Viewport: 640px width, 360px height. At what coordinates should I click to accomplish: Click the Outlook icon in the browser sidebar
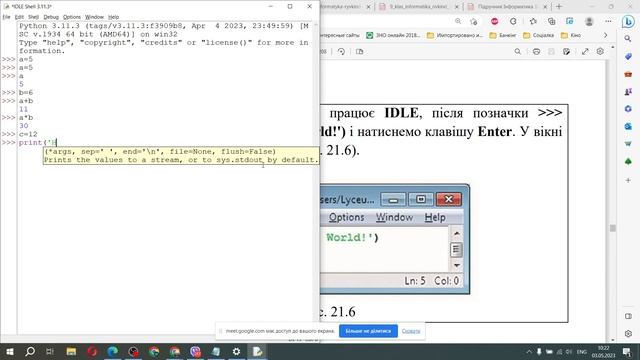tap(628, 127)
